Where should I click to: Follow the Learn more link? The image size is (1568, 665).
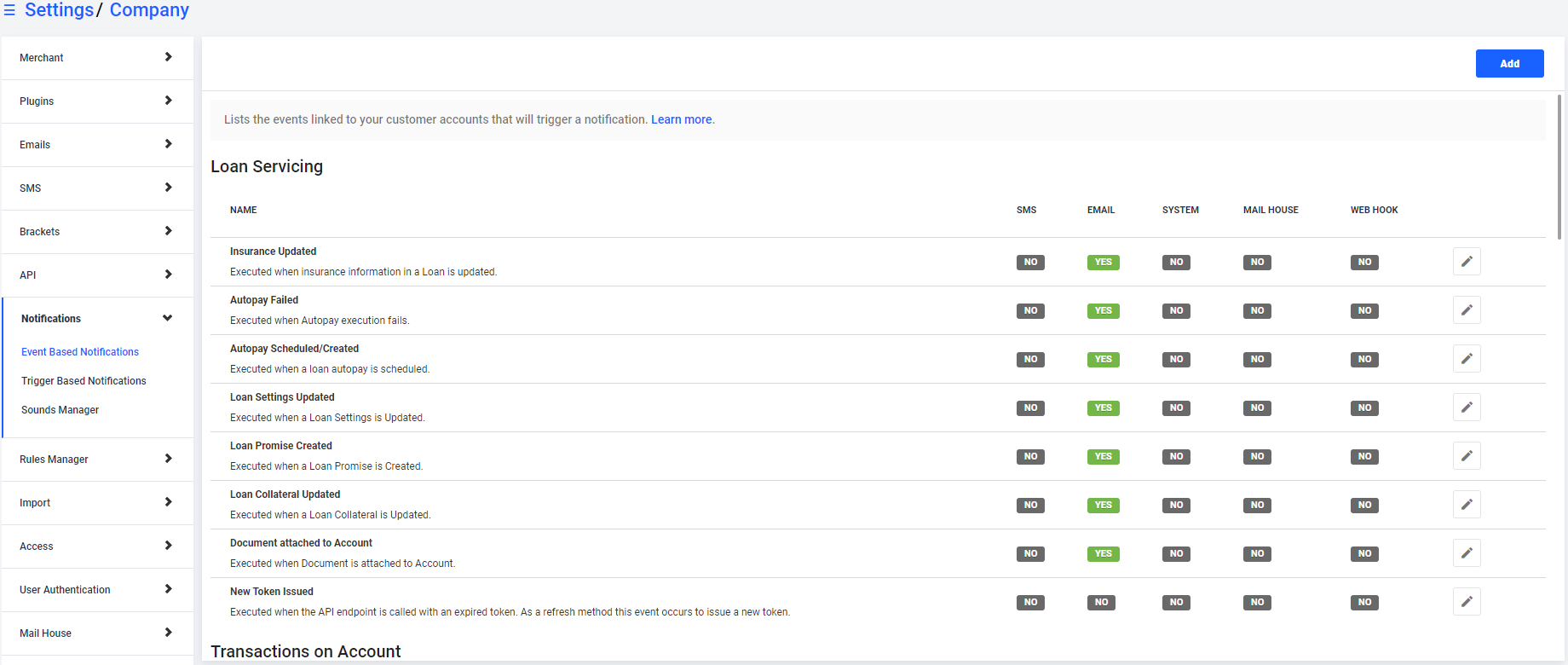(682, 119)
